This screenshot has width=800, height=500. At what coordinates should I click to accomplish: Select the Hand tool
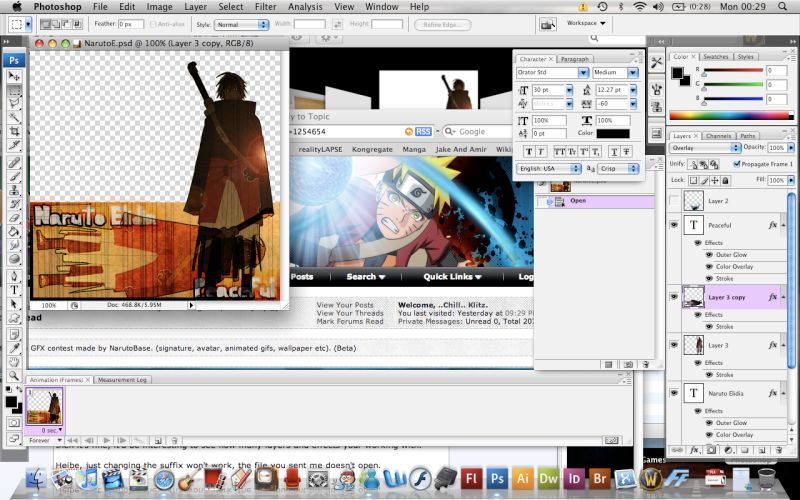pos(14,362)
